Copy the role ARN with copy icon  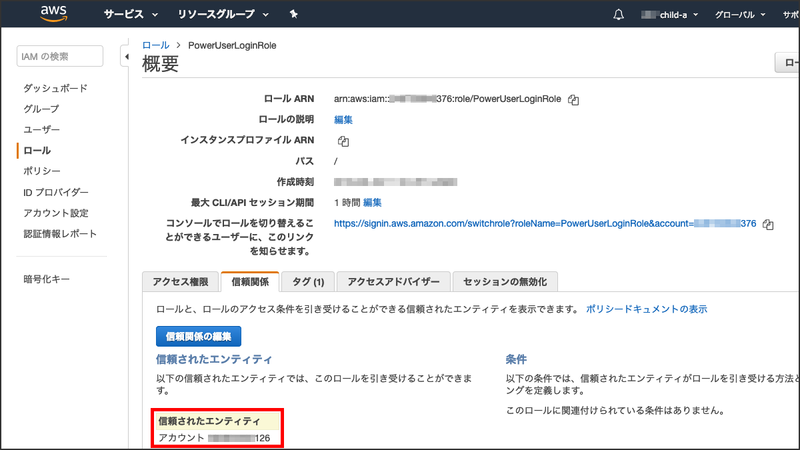(573, 99)
